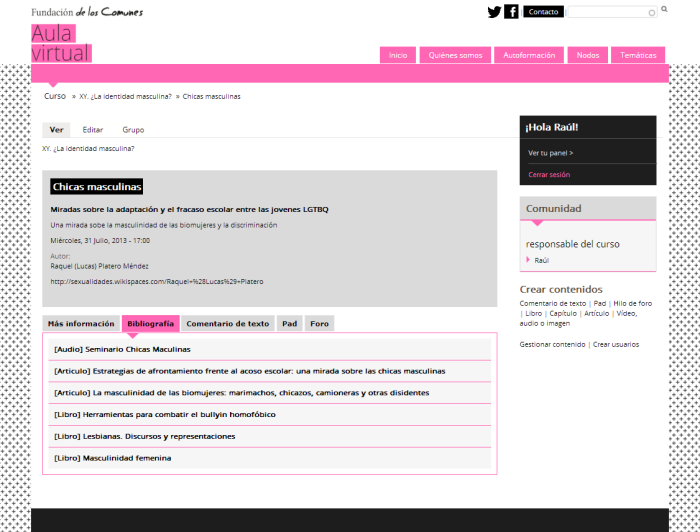Screen dimensions: 700x532
Task: Click Crear usuarios link
Action: point(616,345)
